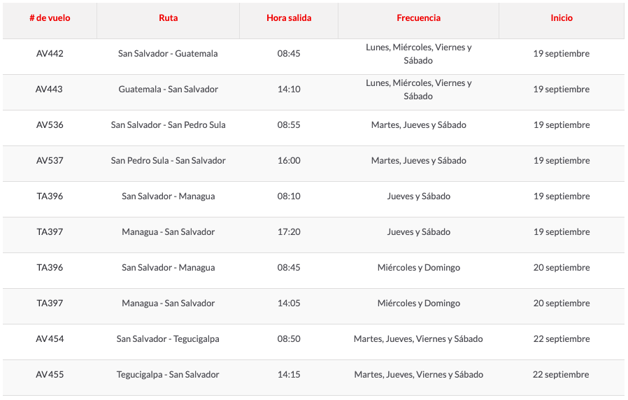Click flight number AV455
Image resolution: width=628 pixels, height=400 pixels.
(49, 375)
